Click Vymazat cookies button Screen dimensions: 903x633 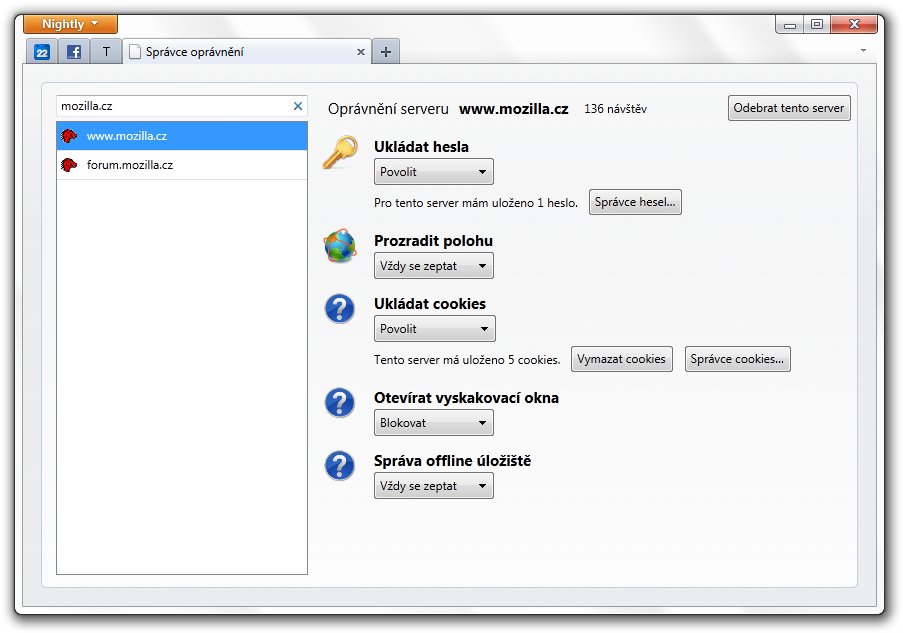pyautogui.click(x=621, y=359)
